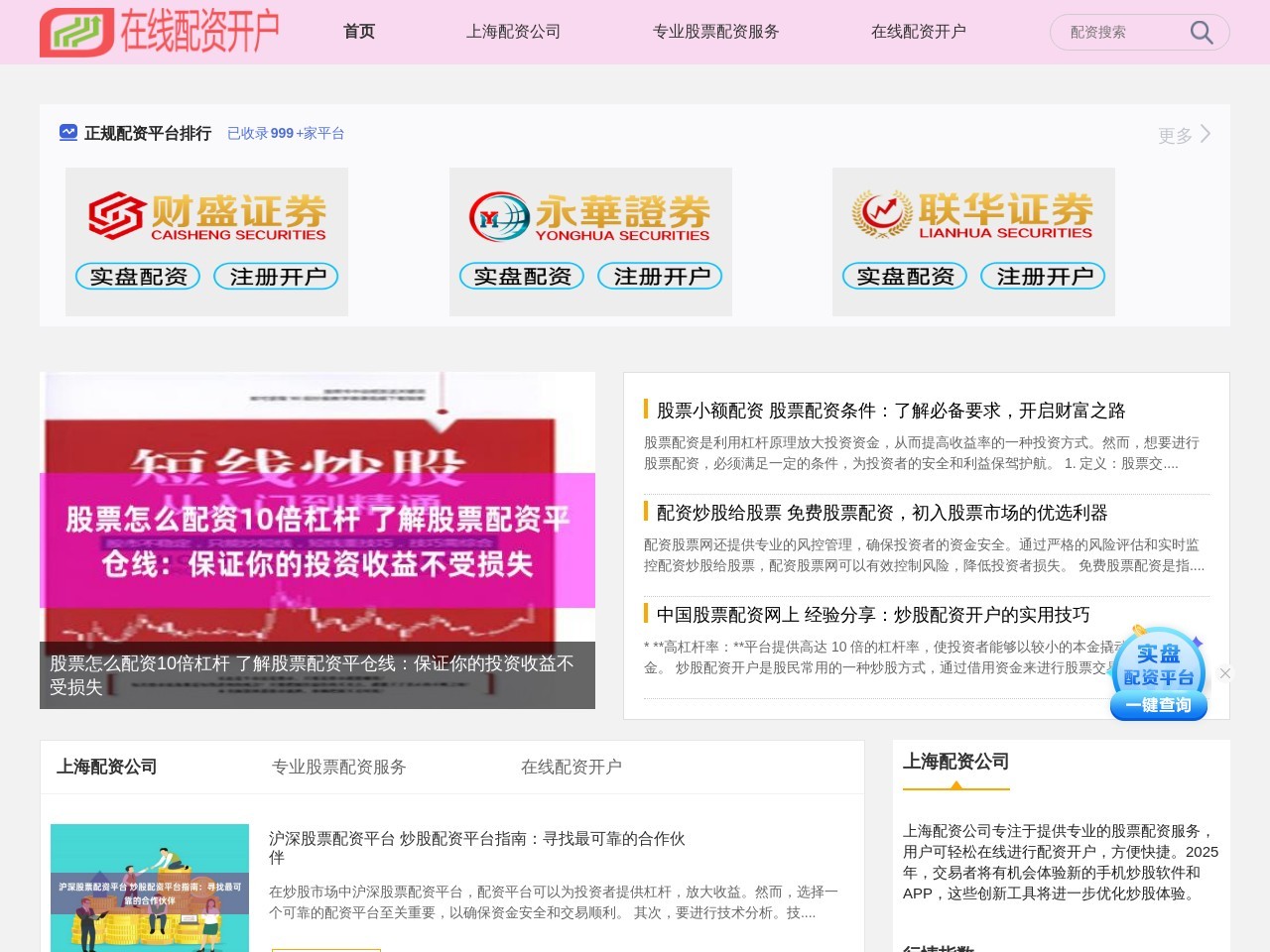Open the 上海配资公司 navigation menu item
The height and width of the screenshot is (952, 1270).
click(x=513, y=31)
